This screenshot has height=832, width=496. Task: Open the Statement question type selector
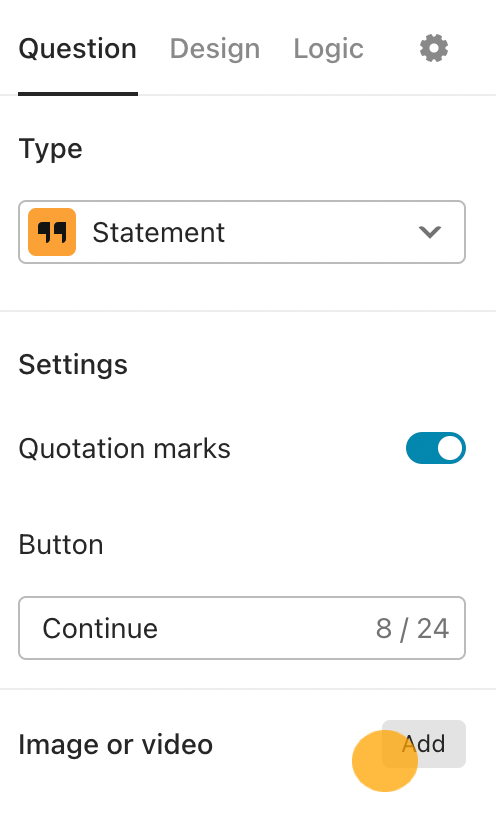click(x=242, y=232)
